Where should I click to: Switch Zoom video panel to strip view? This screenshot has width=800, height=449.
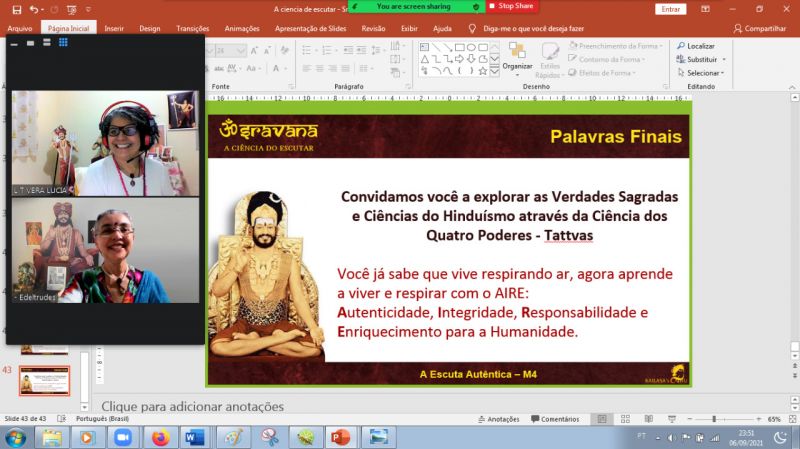tap(47, 42)
